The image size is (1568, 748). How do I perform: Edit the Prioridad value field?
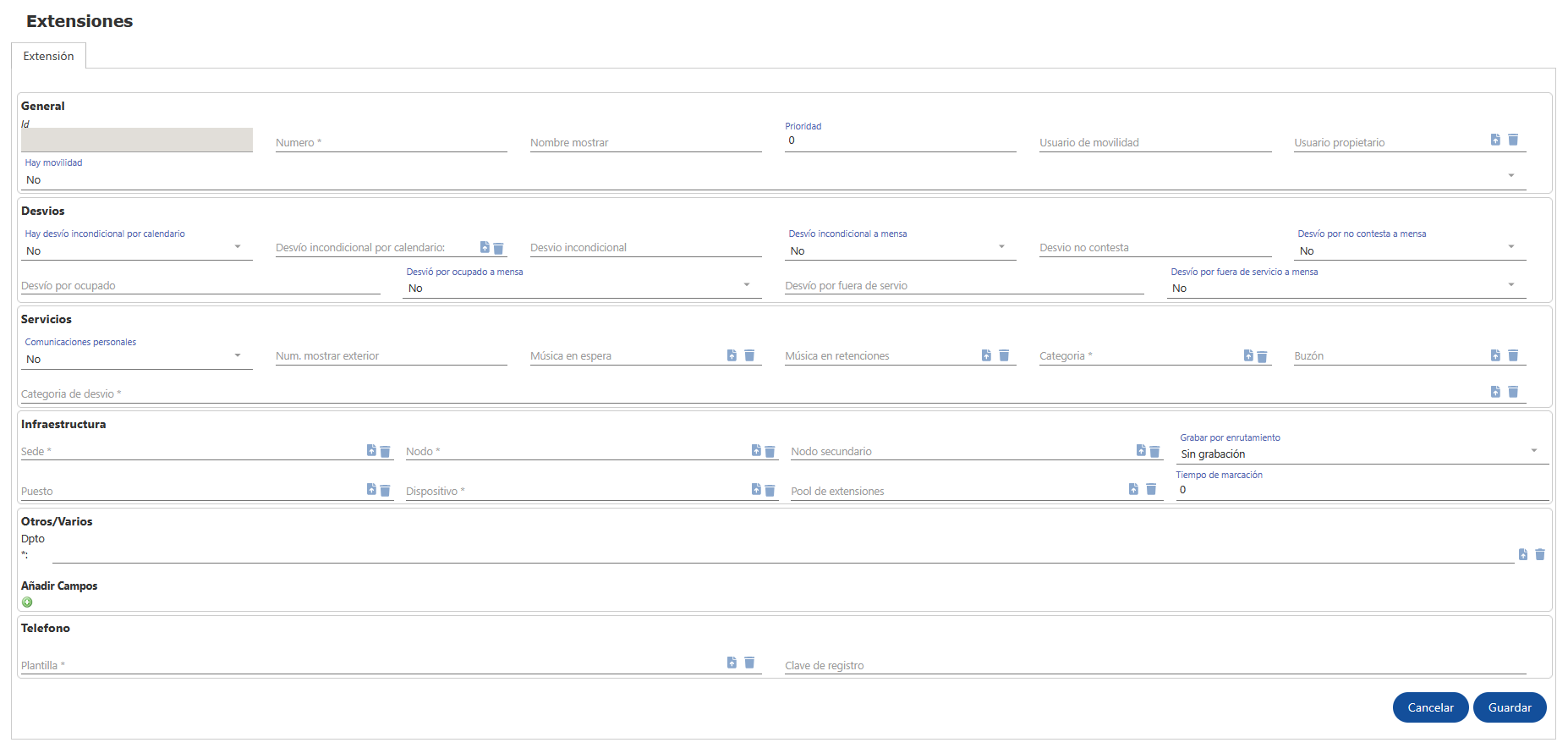(901, 140)
